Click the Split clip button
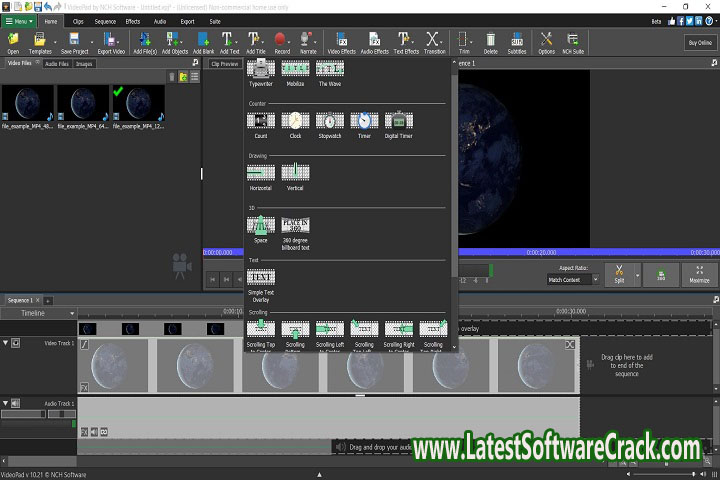Viewport: 720px width, 480px height. [619, 275]
